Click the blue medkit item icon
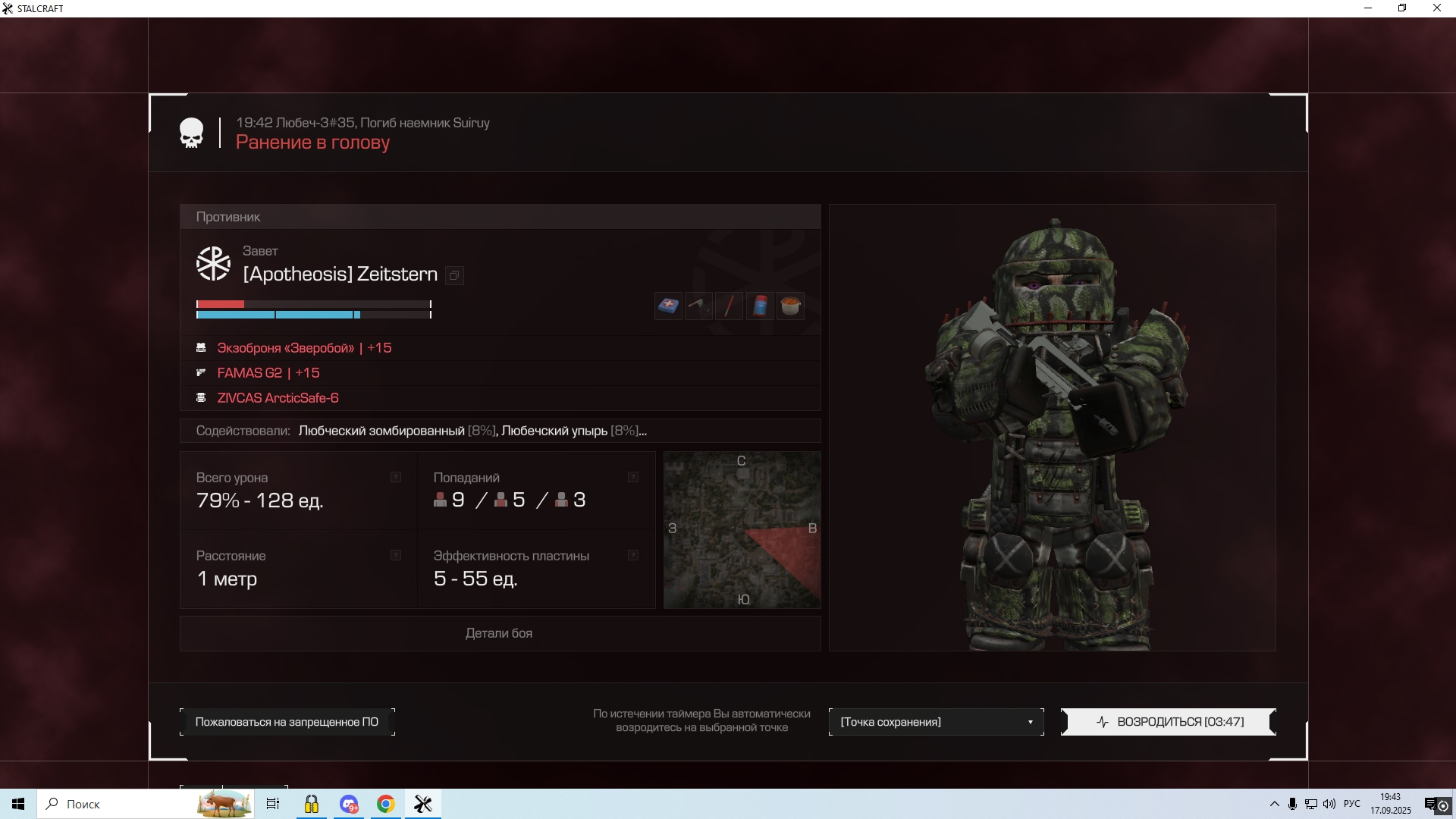Image resolution: width=1456 pixels, height=819 pixels. pos(668,306)
